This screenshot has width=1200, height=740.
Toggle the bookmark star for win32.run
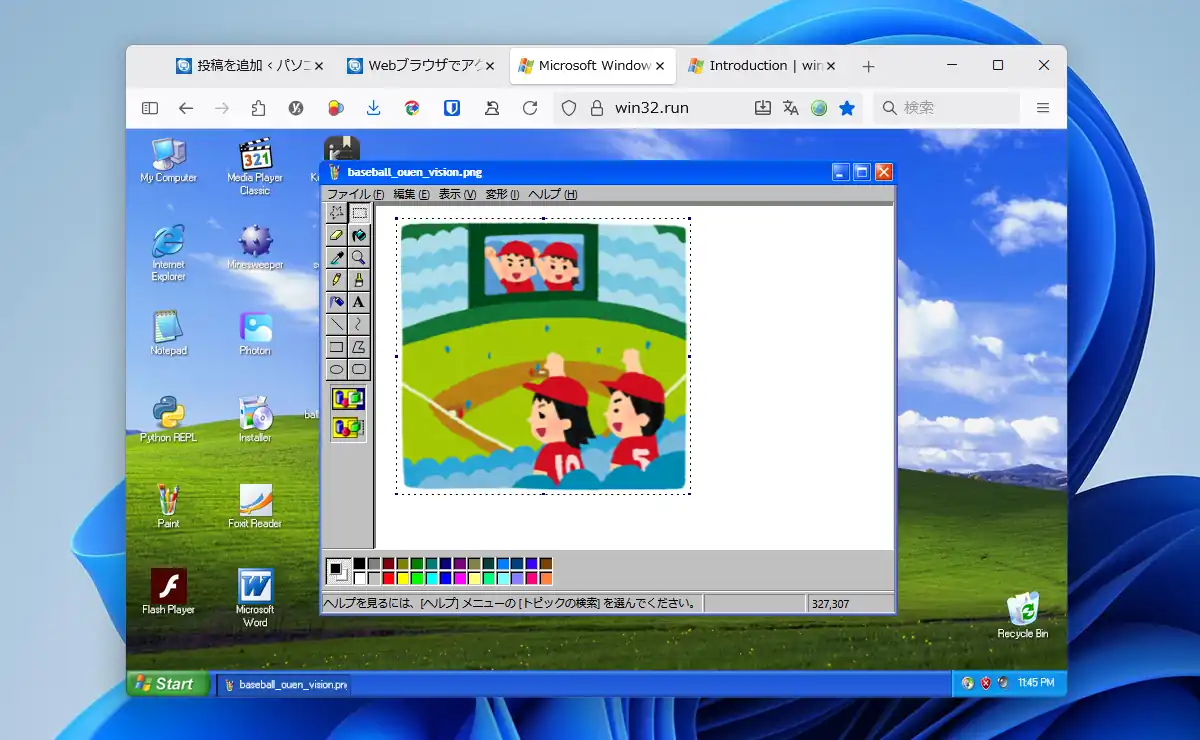(x=847, y=108)
